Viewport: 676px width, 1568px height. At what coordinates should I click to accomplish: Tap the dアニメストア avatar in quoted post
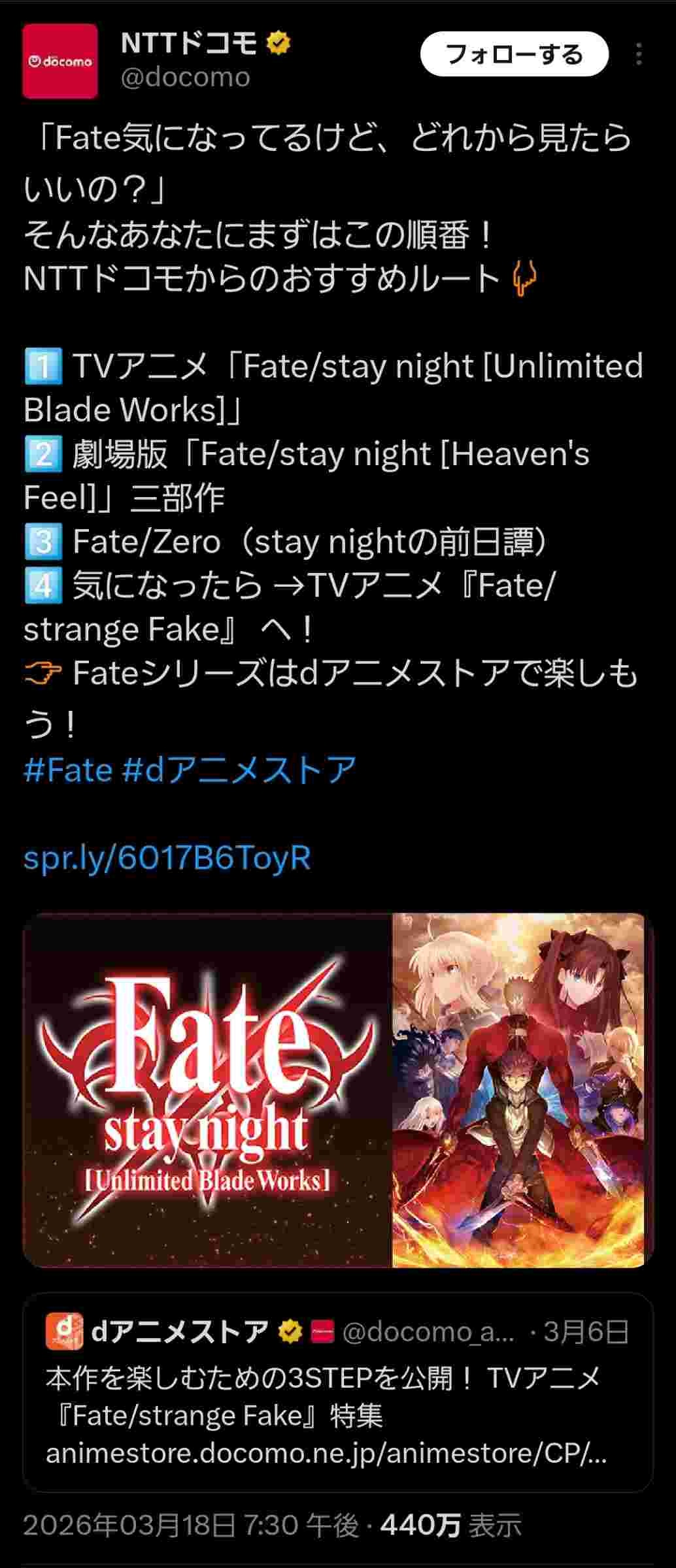64,1331
